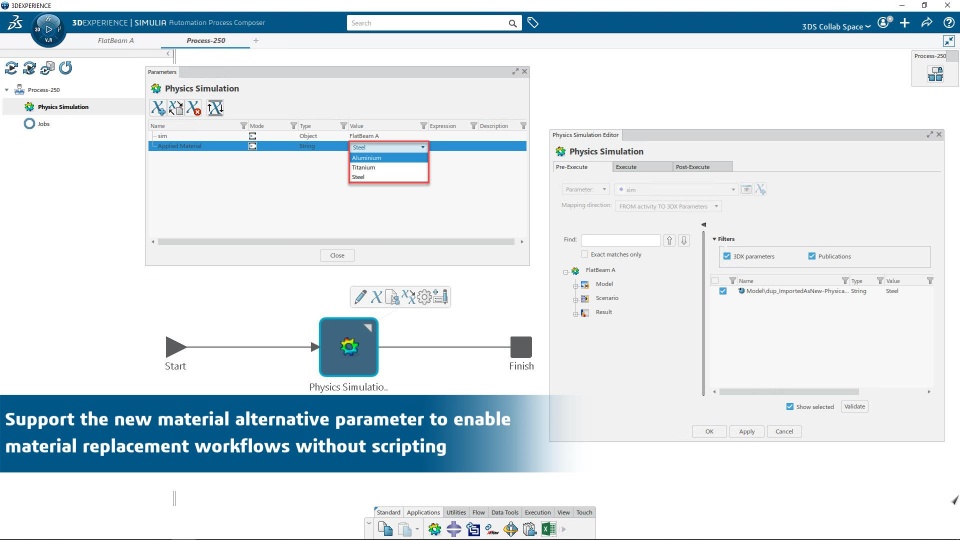960x540 pixels.
Task: Switch to the Data Tools toolbar tab
Action: [x=504, y=512]
